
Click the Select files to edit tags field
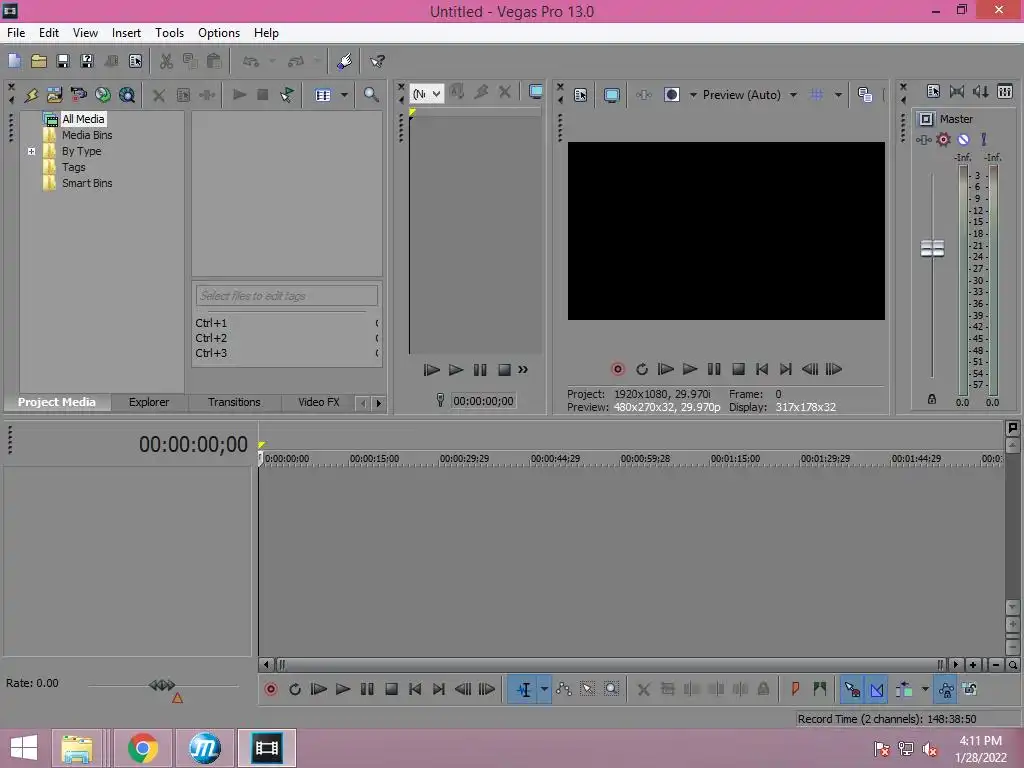pos(287,296)
